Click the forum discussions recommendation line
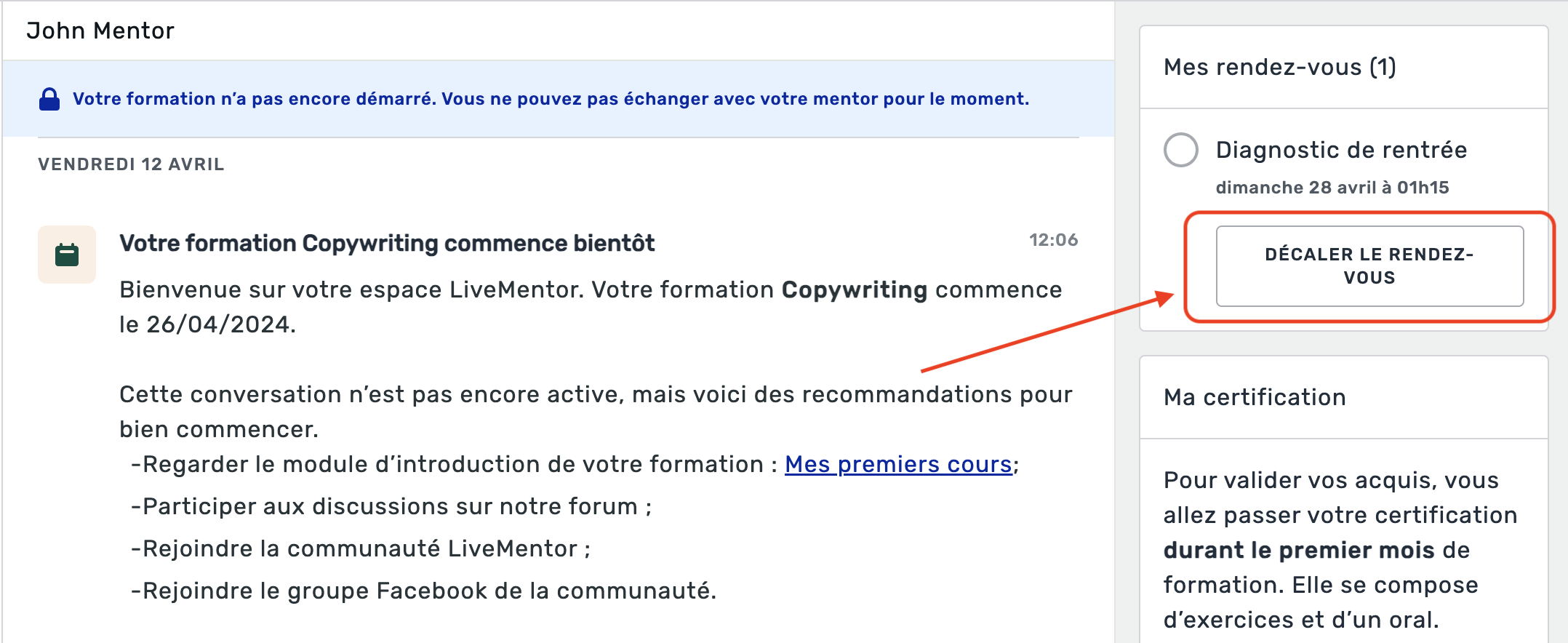The image size is (1568, 643). 391,506
